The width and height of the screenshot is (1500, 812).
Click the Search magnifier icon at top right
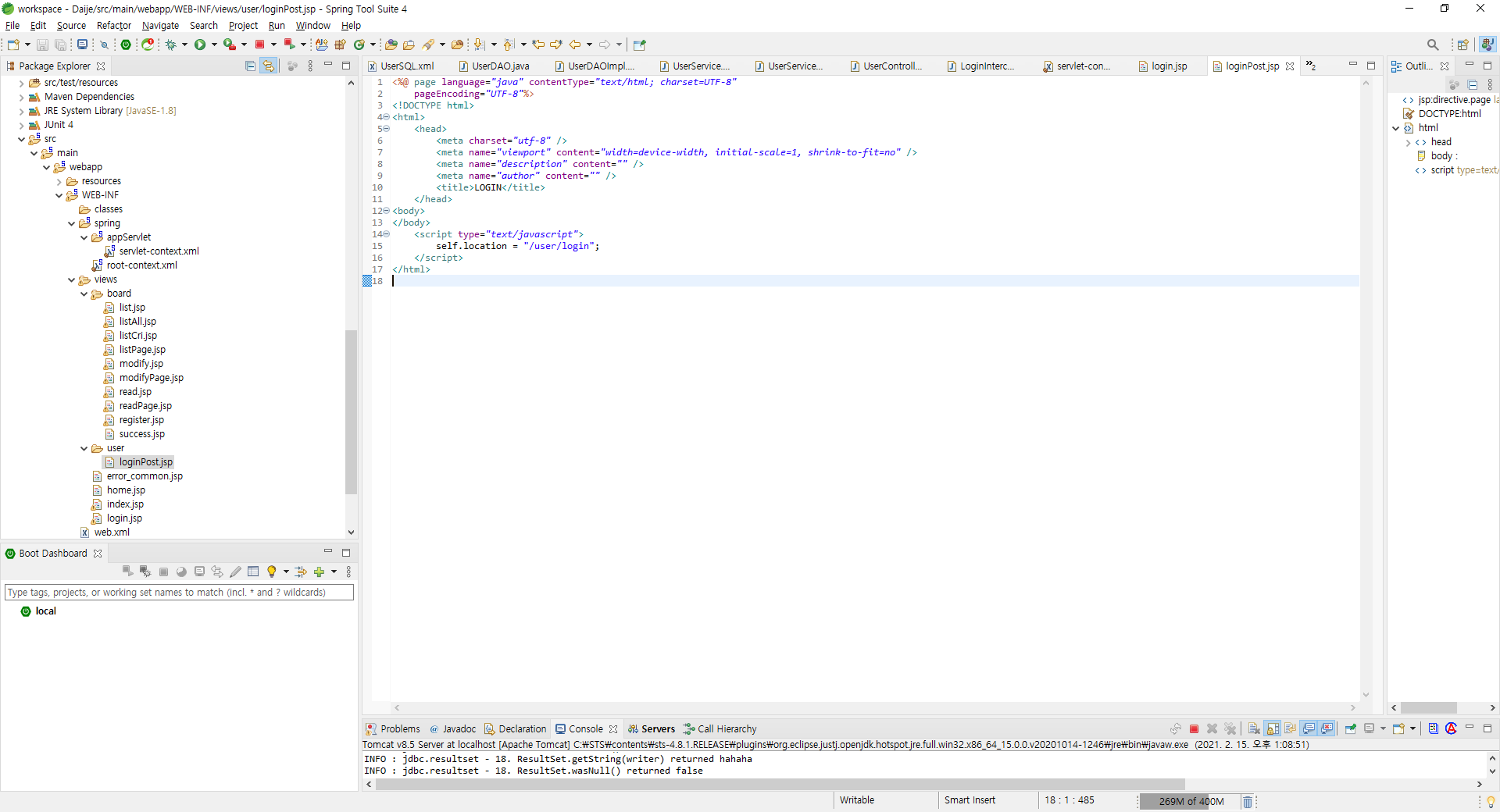(1433, 45)
